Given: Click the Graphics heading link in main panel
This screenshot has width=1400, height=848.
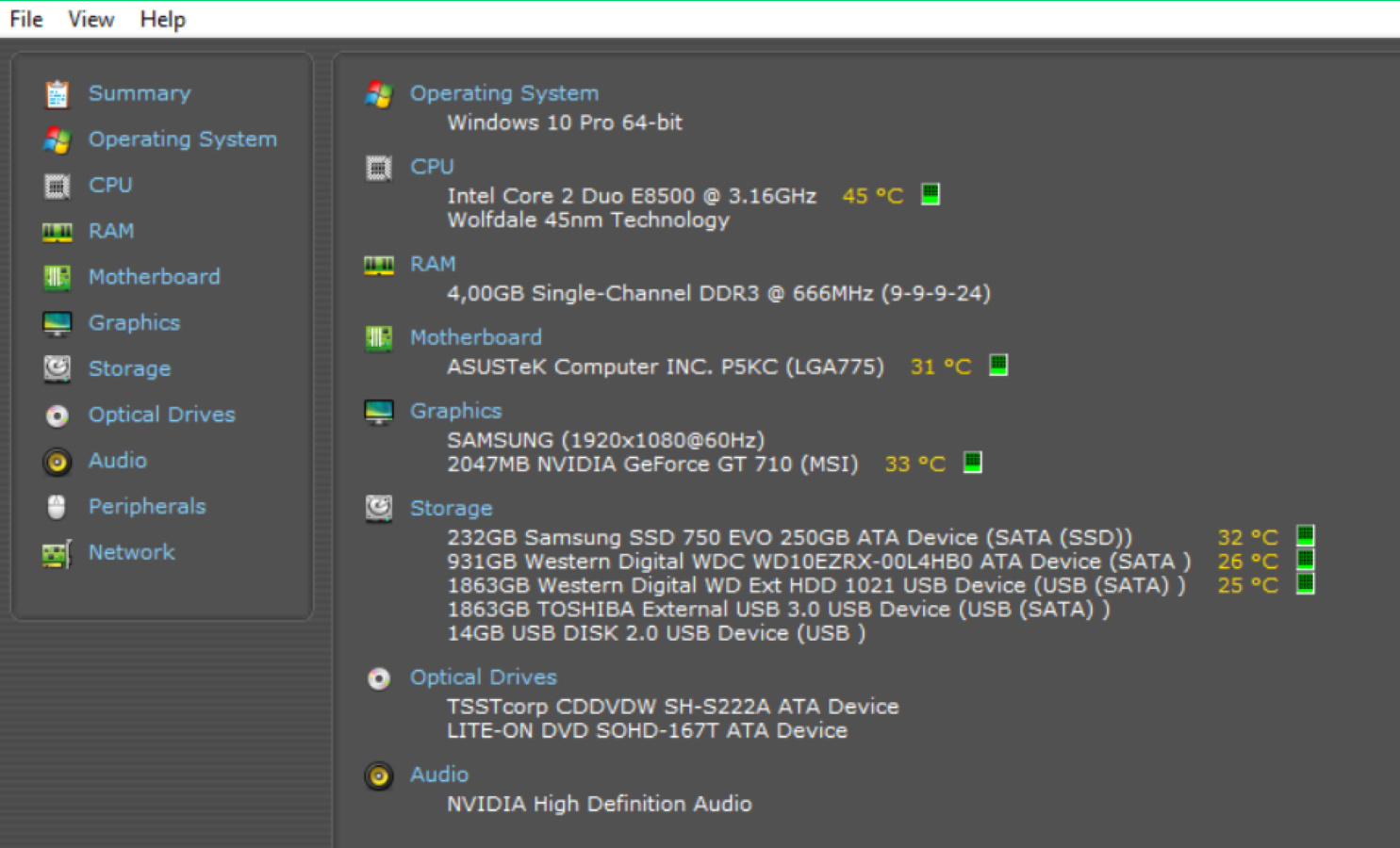Looking at the screenshot, I should [455, 411].
